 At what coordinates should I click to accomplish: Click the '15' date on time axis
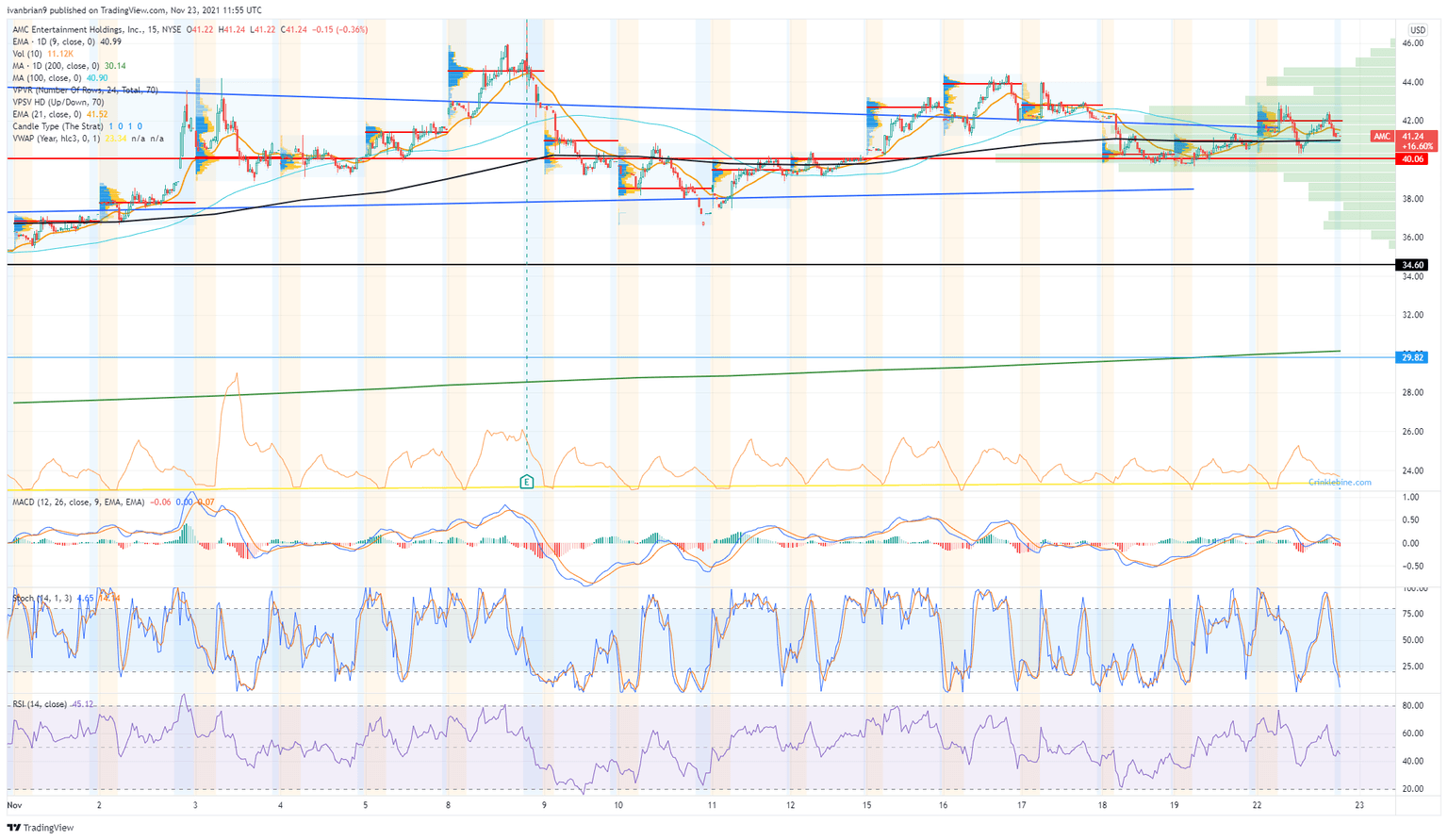click(866, 805)
